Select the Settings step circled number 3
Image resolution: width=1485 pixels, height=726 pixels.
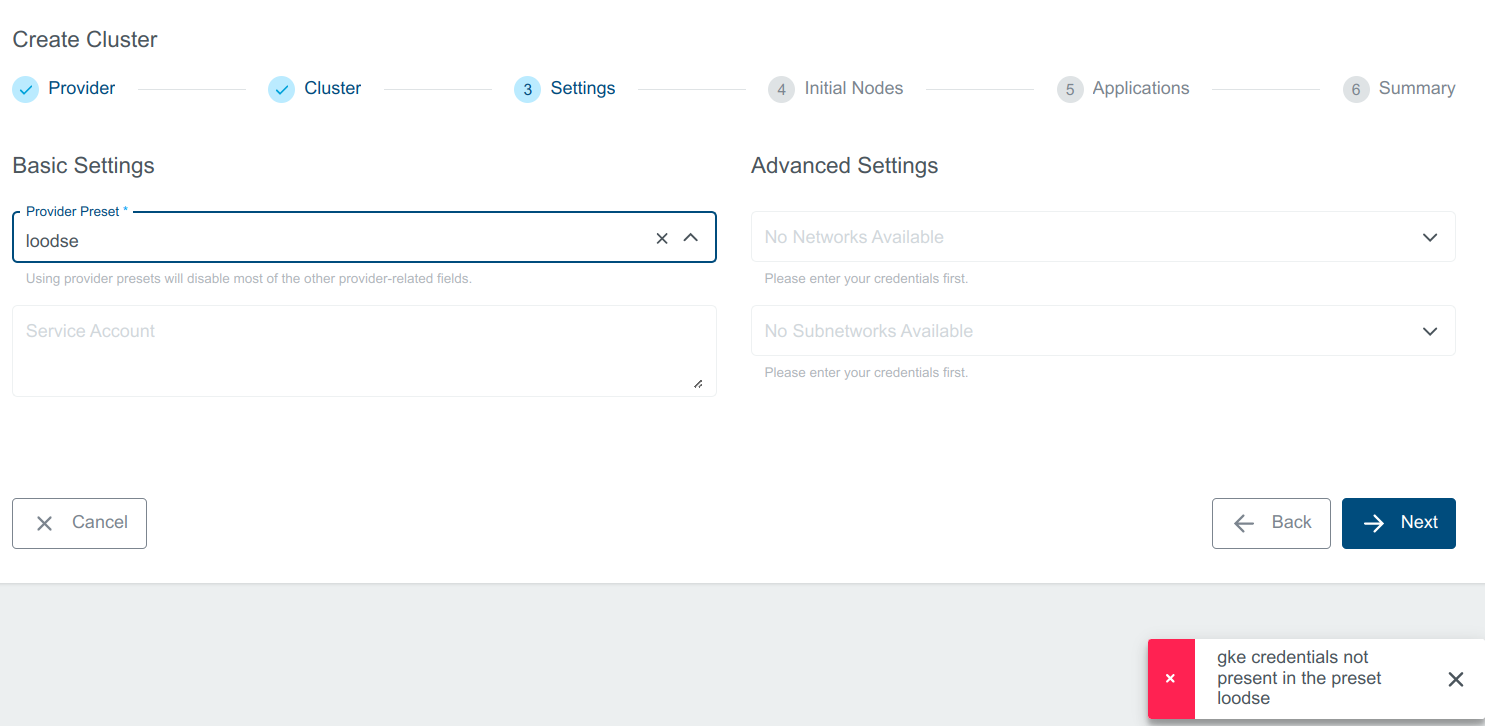[527, 89]
